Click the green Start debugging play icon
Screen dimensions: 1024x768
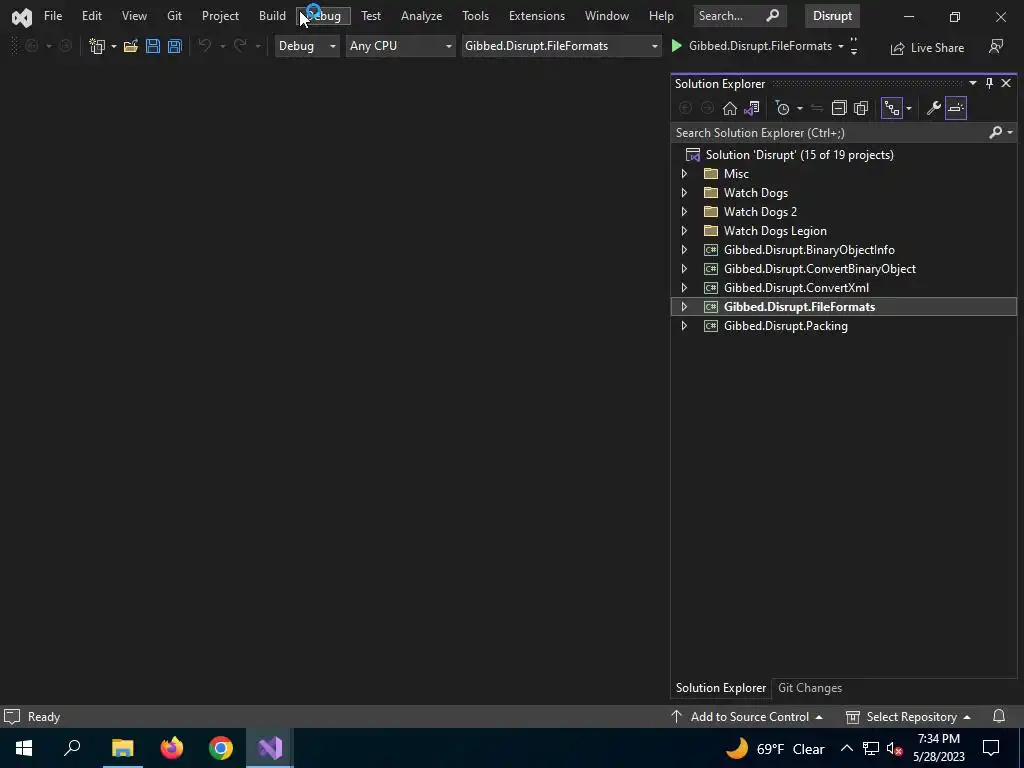[x=677, y=46]
